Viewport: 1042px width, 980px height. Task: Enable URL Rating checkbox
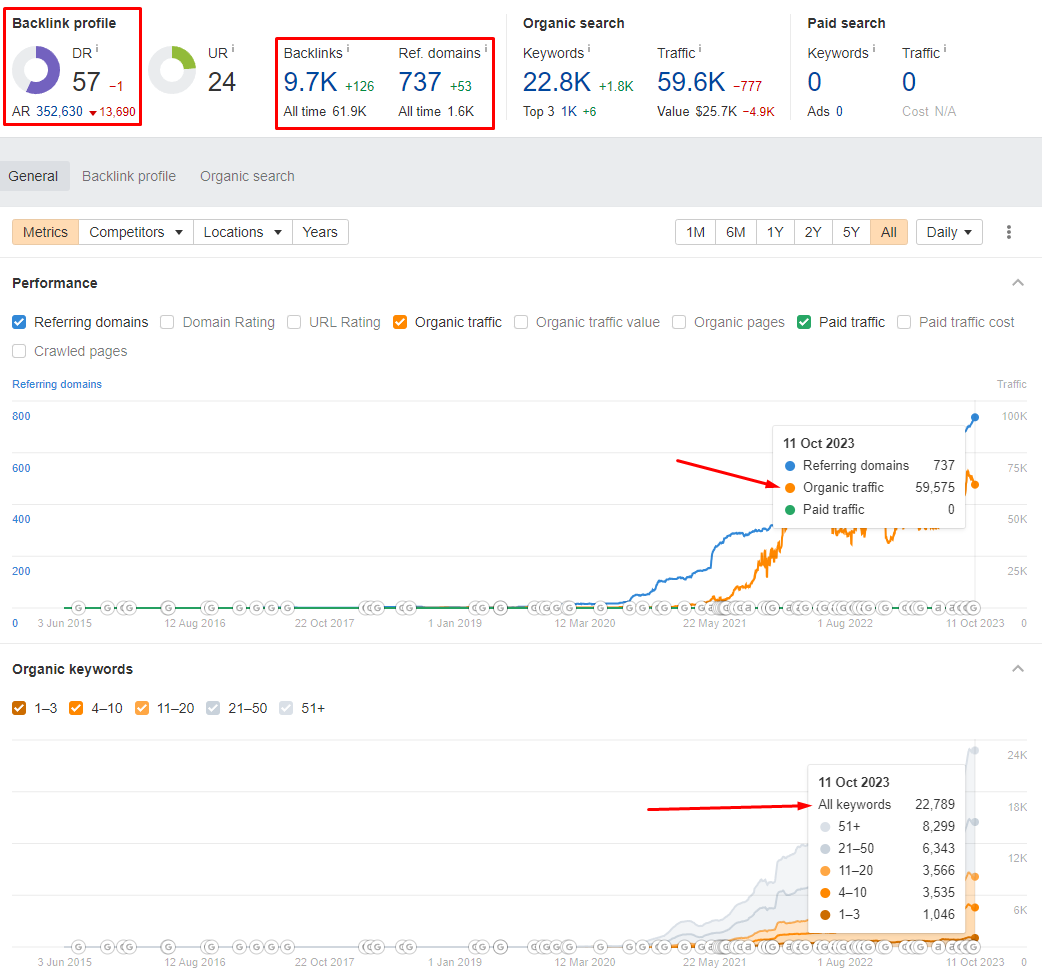294,322
